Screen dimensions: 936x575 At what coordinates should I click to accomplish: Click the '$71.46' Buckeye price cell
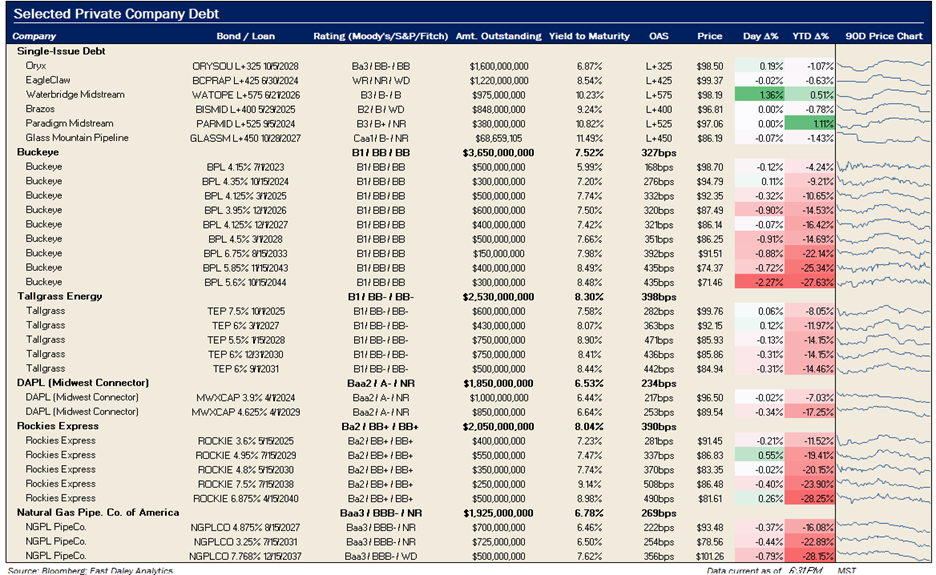click(709, 282)
